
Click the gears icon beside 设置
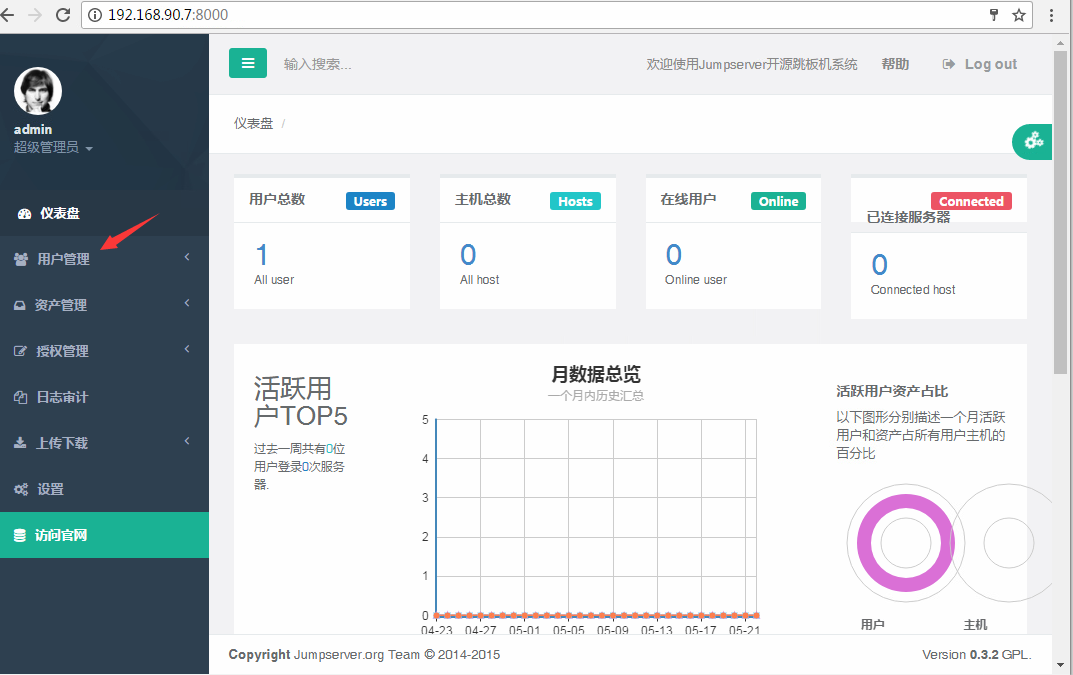[x=21, y=489]
